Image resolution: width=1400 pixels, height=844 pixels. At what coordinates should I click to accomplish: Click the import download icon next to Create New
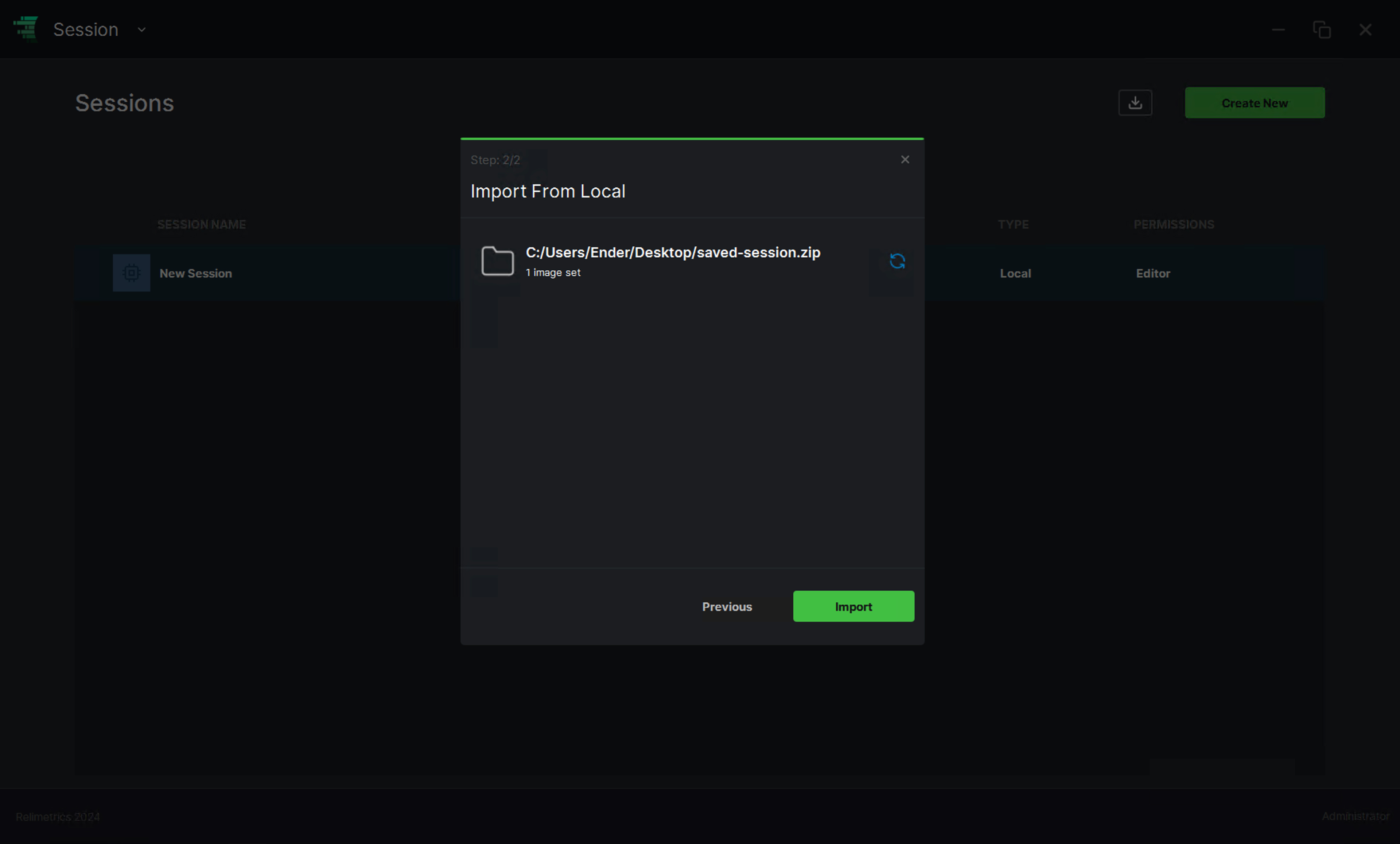[x=1135, y=103]
